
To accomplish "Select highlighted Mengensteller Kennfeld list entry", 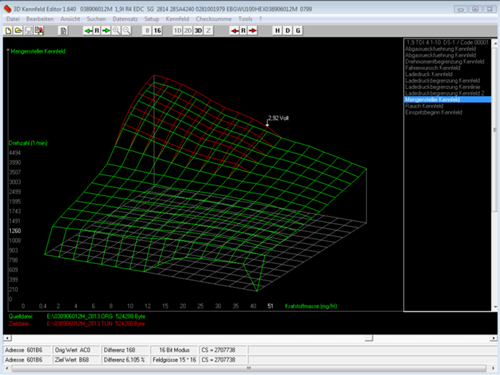I will point(447,100).
